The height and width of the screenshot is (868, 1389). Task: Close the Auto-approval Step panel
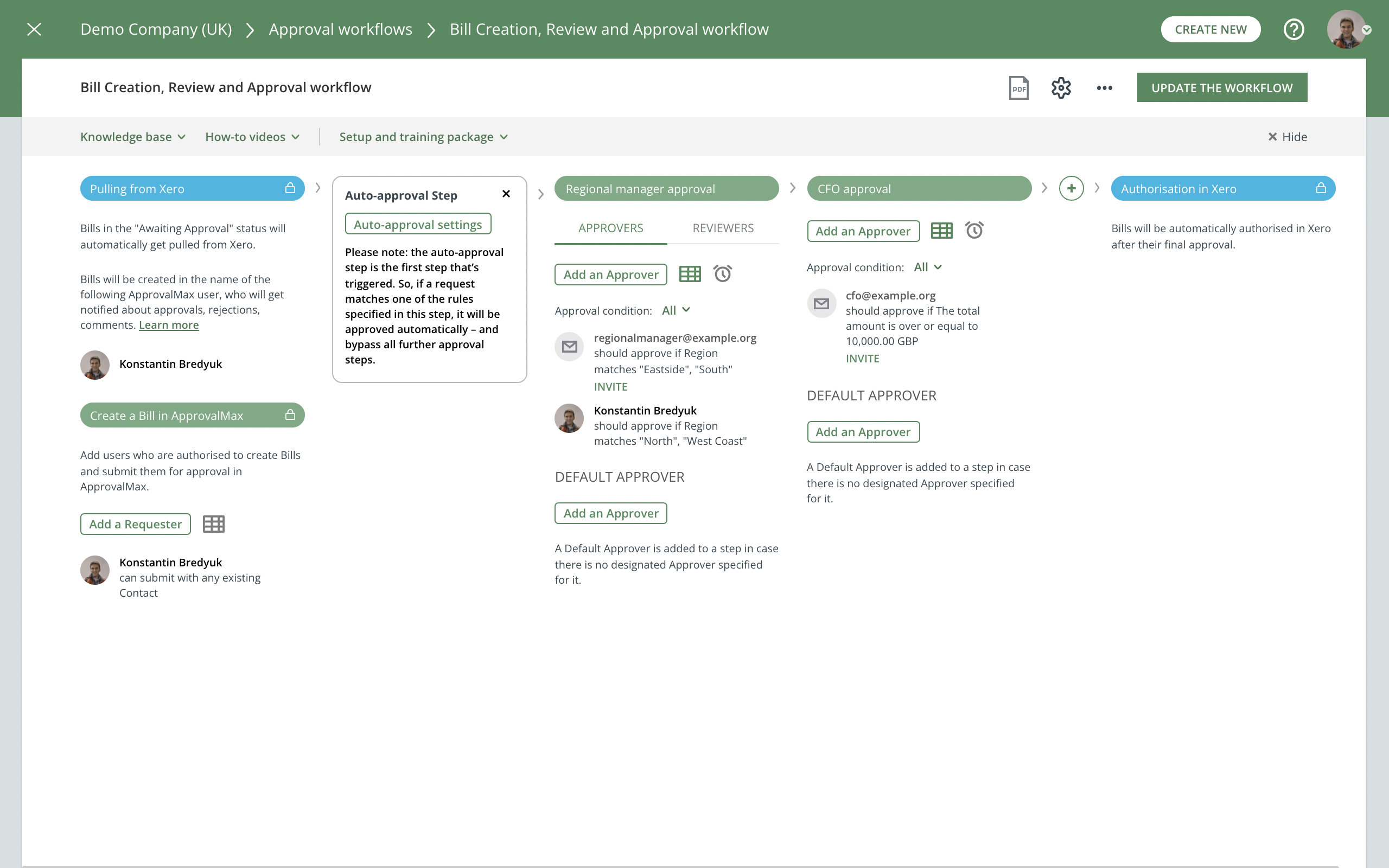(506, 194)
